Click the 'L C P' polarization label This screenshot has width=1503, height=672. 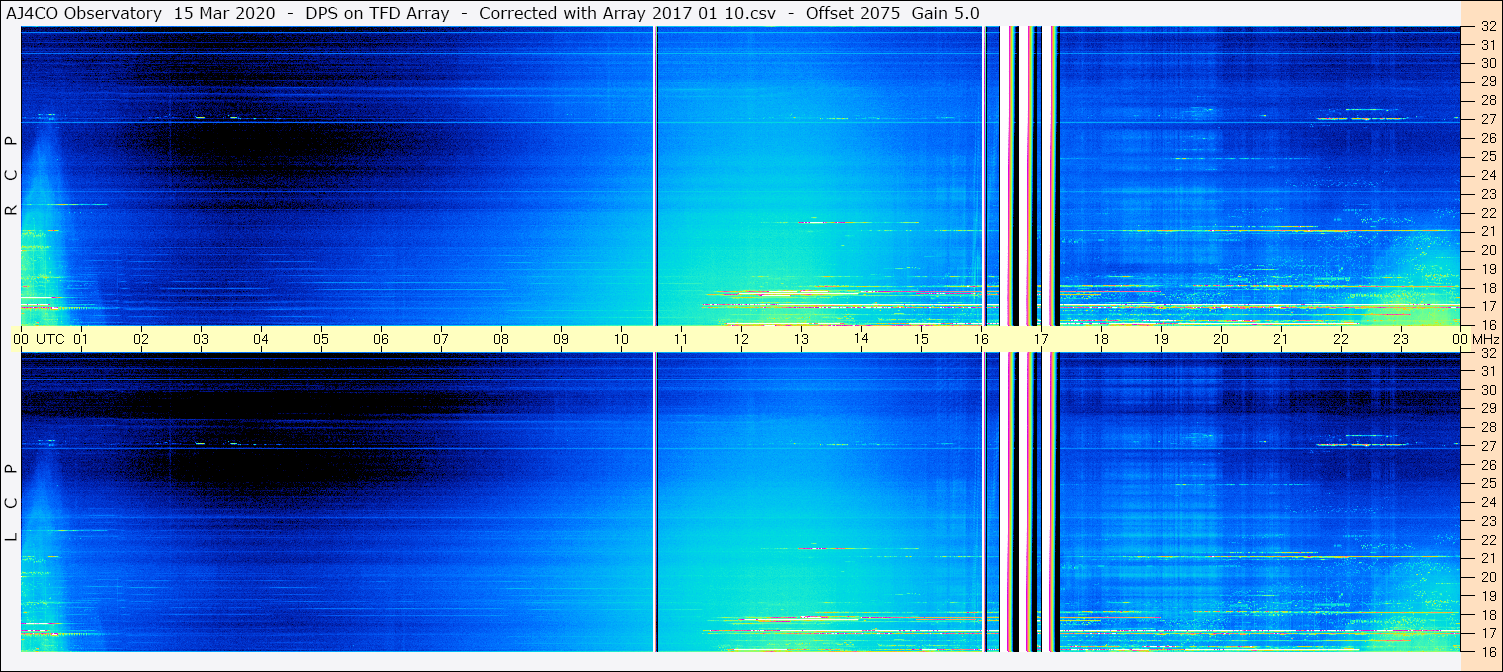pos(12,503)
